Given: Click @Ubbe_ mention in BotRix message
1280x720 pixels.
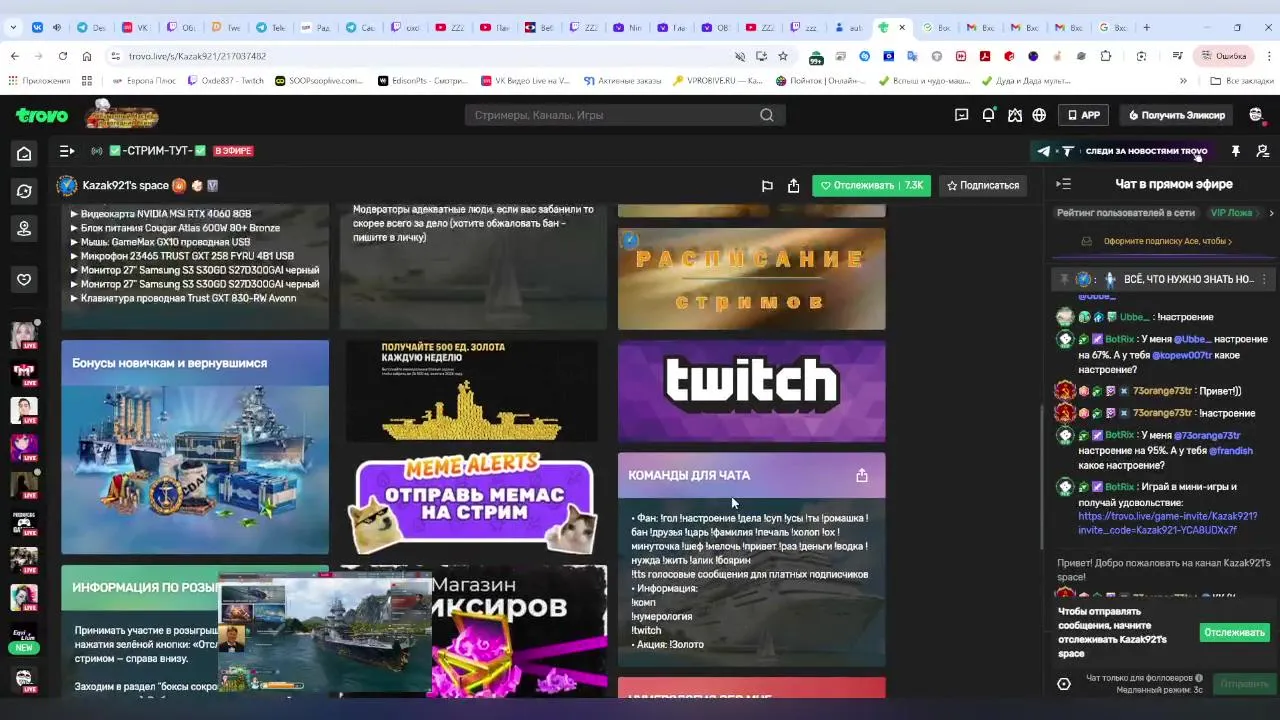Looking at the screenshot, I should 1192,339.
